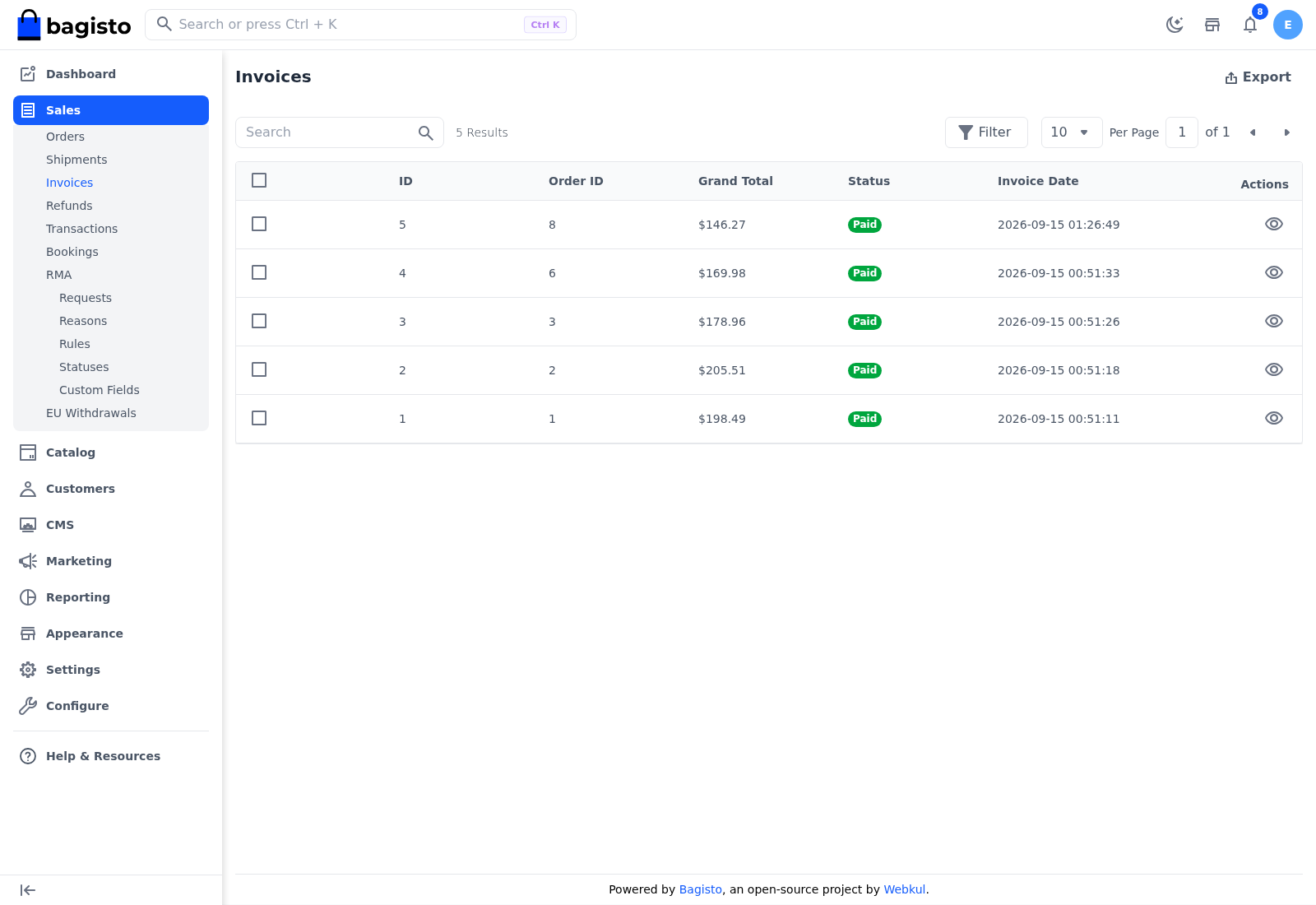This screenshot has width=1316, height=905.
Task: Sort by Invoice Date column header
Action: [x=1038, y=181]
